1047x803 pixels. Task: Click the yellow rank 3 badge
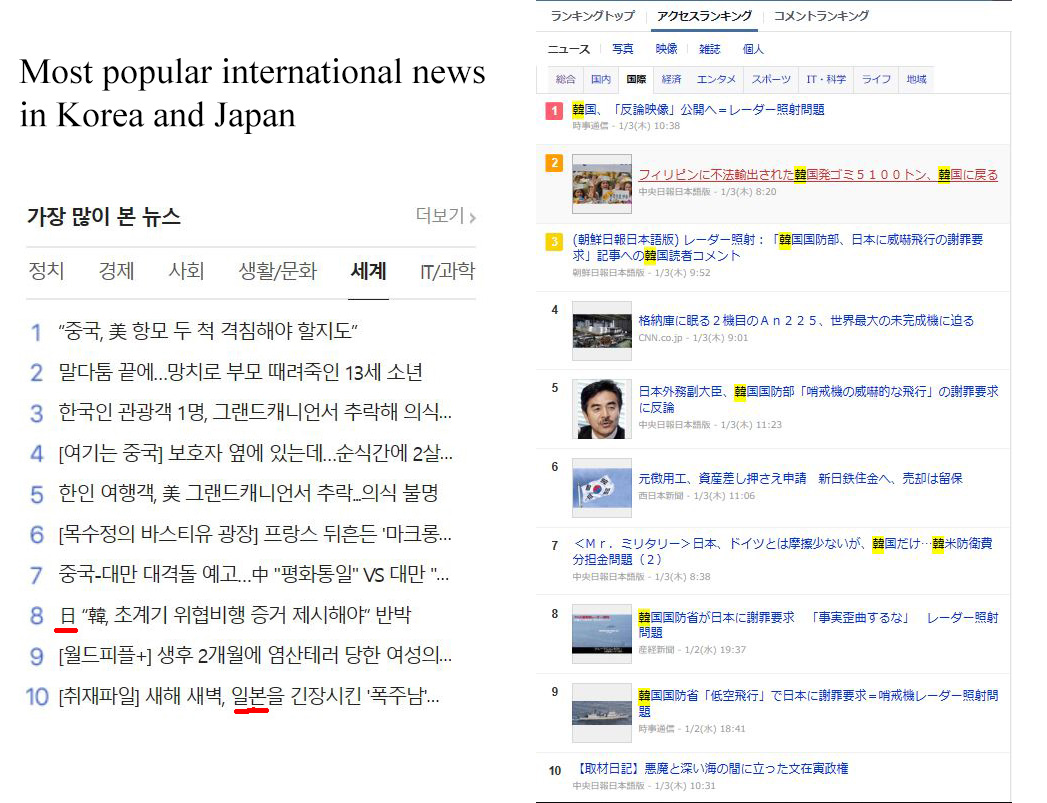(x=554, y=241)
